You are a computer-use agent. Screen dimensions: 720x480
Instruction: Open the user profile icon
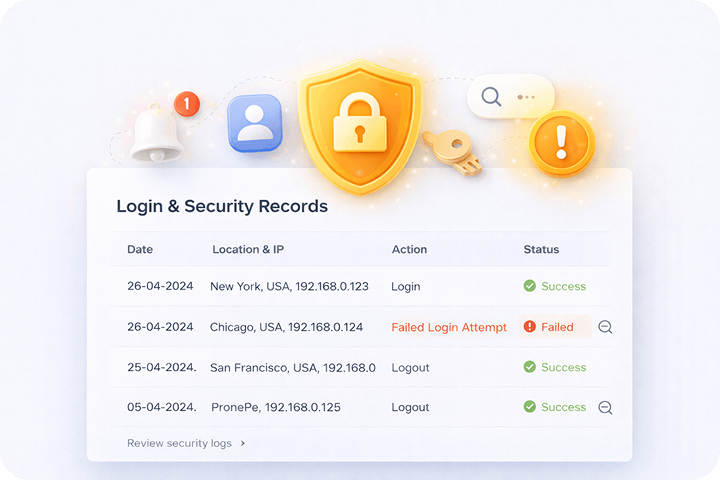click(x=254, y=123)
